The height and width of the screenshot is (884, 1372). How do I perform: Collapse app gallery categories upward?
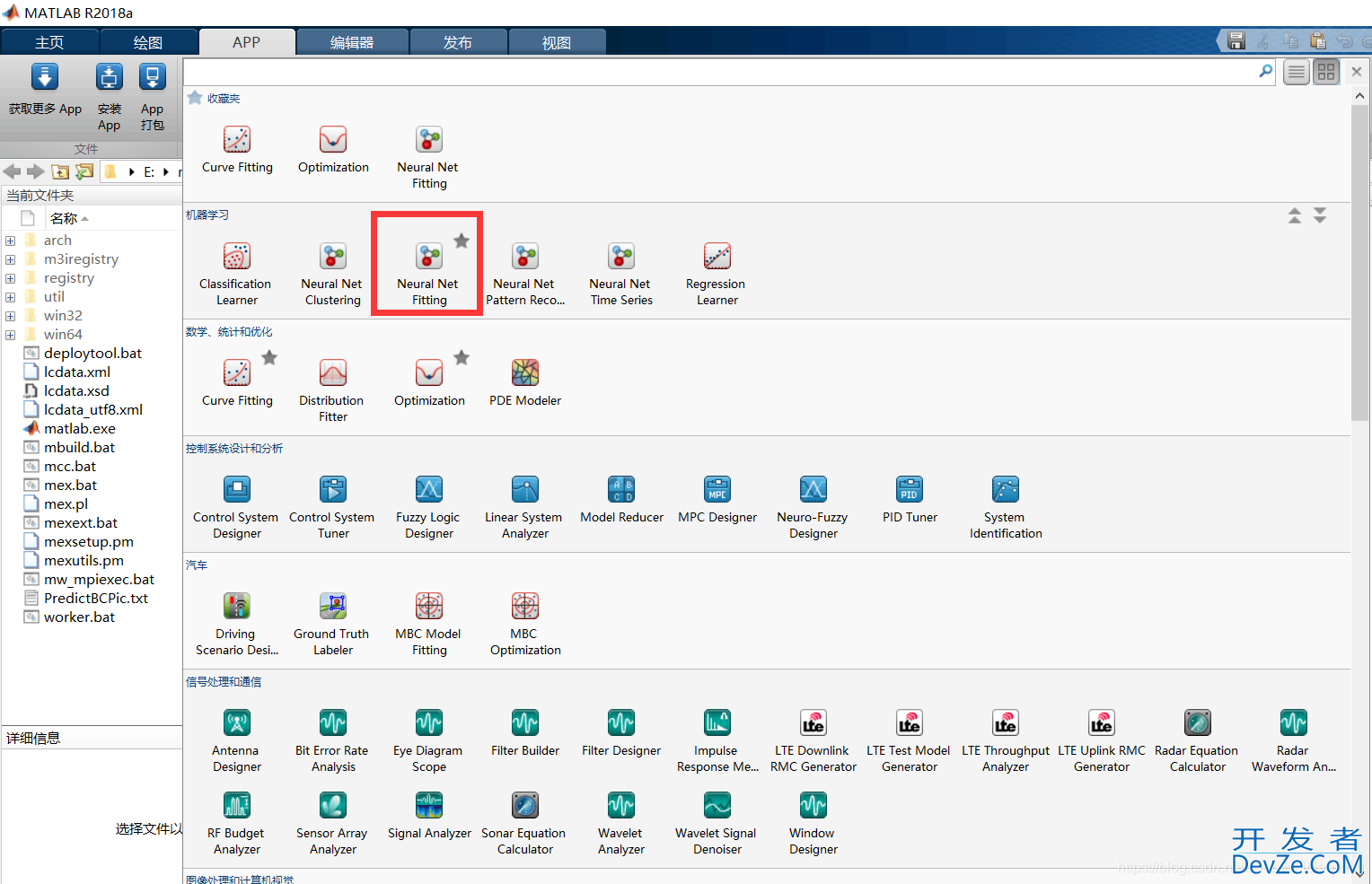[x=1295, y=215]
